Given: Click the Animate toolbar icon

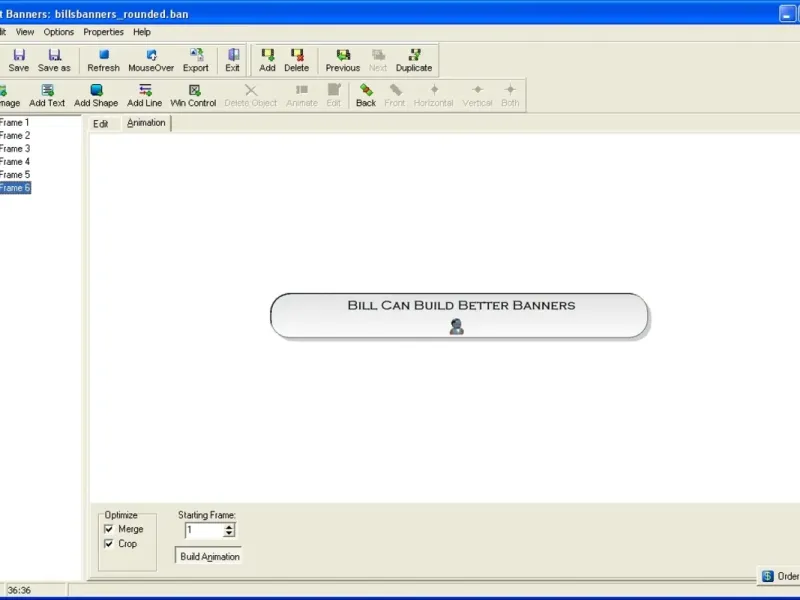Looking at the screenshot, I should coord(302,95).
